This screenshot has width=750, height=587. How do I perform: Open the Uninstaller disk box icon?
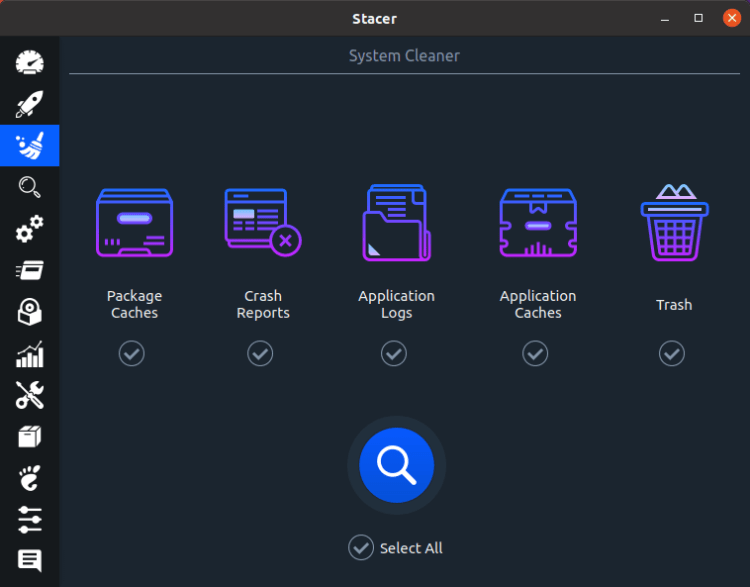30,312
